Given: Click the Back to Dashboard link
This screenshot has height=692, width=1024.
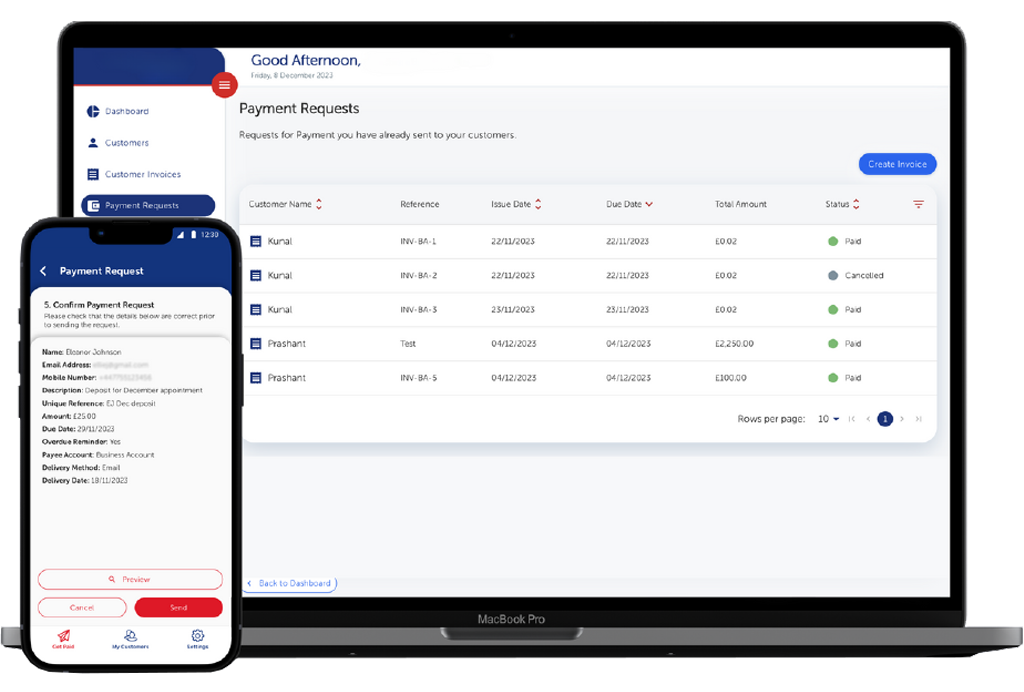Looking at the screenshot, I should click(289, 583).
